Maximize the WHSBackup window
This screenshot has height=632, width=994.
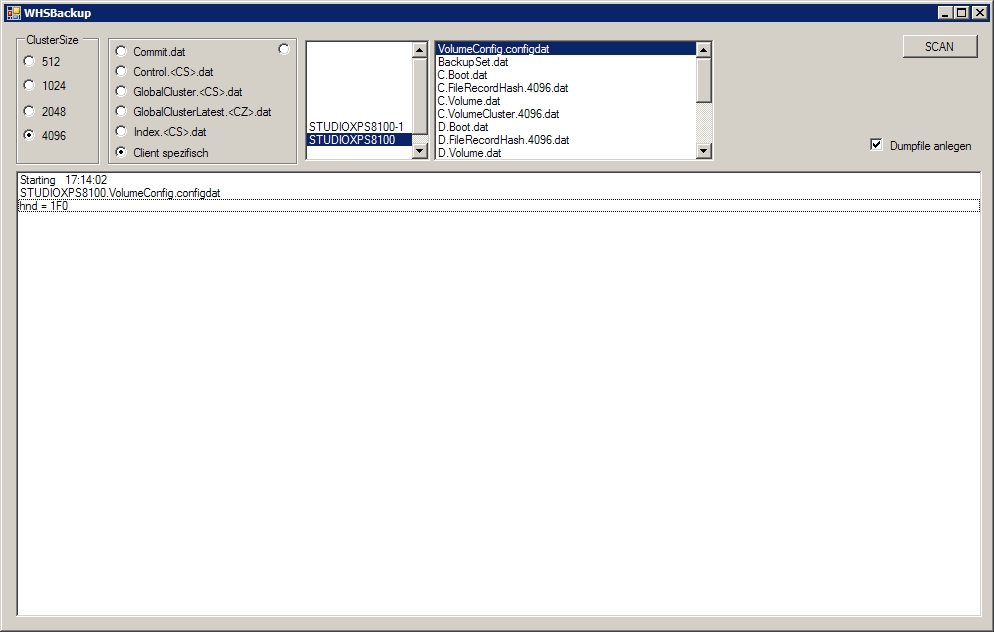(x=962, y=13)
